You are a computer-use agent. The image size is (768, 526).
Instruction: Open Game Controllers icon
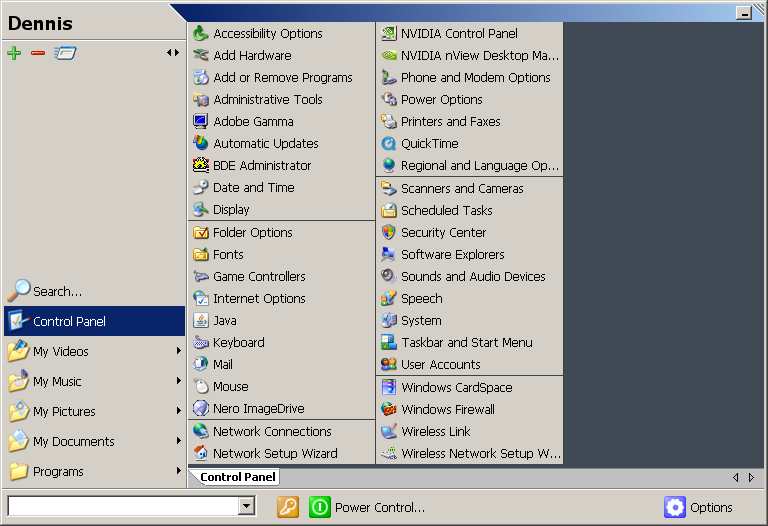pyautogui.click(x=200, y=276)
